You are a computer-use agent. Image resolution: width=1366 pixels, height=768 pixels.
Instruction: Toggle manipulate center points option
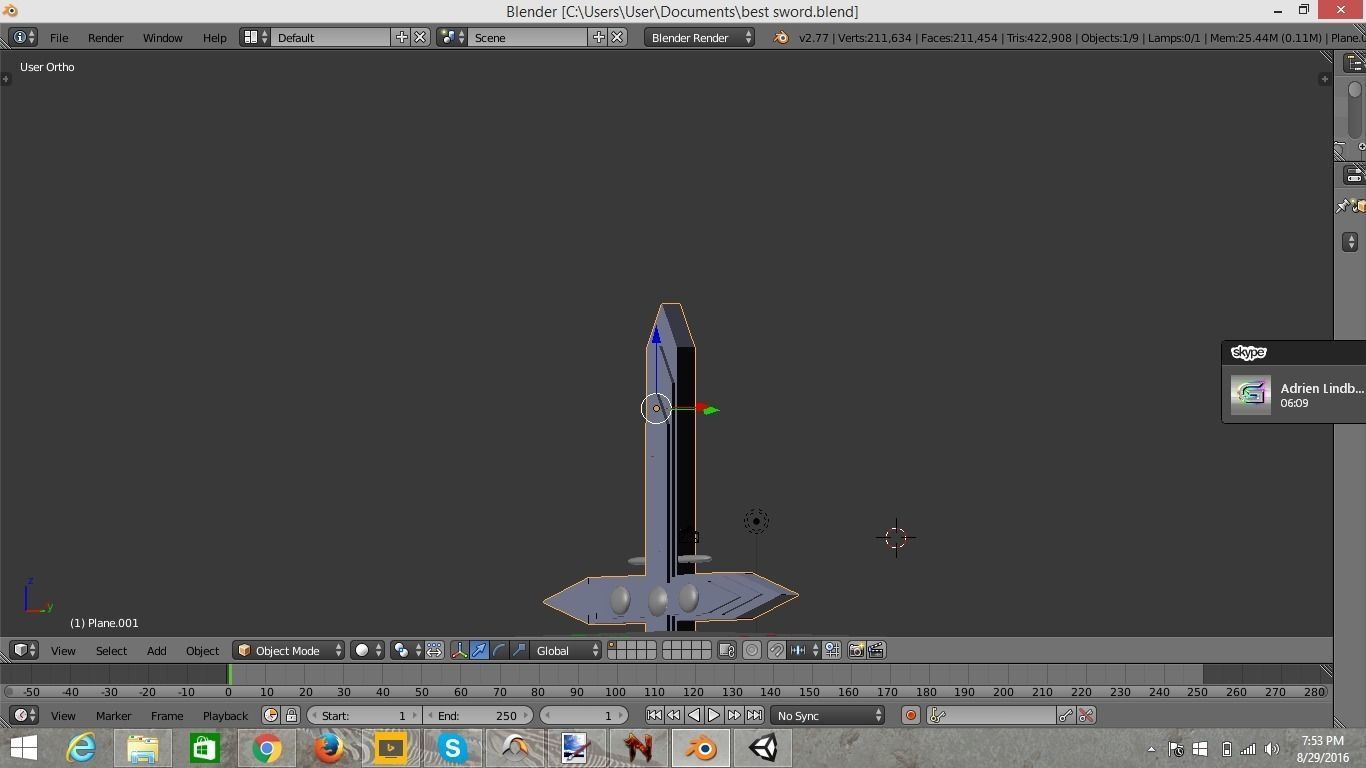click(434, 650)
